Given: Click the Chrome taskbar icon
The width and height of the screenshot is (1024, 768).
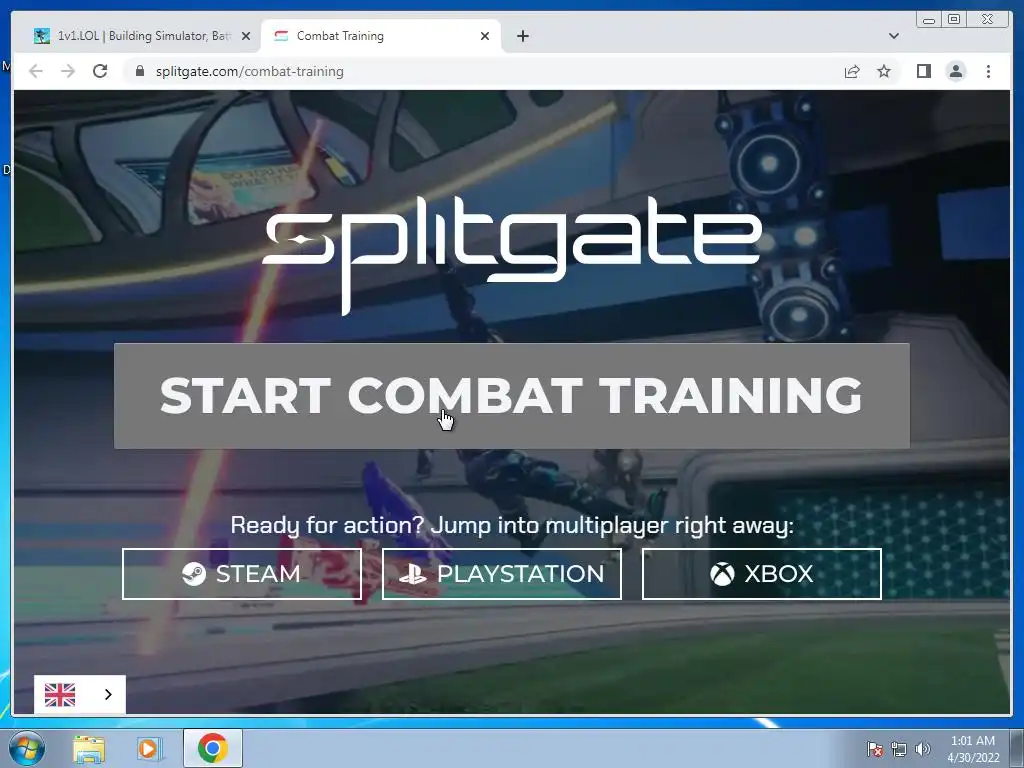Looking at the screenshot, I should point(212,748).
